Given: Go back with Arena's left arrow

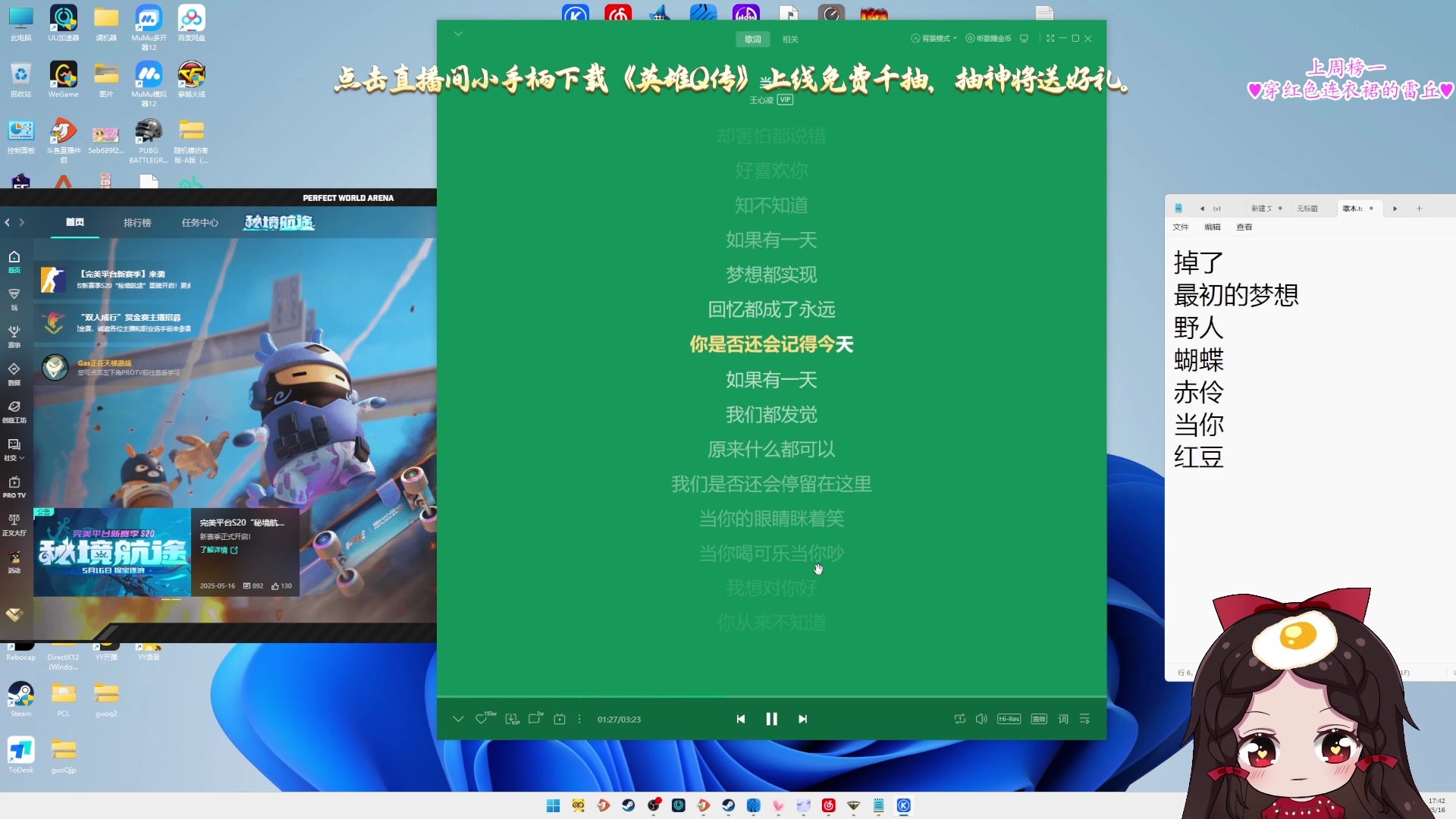Looking at the screenshot, I should [x=8, y=222].
